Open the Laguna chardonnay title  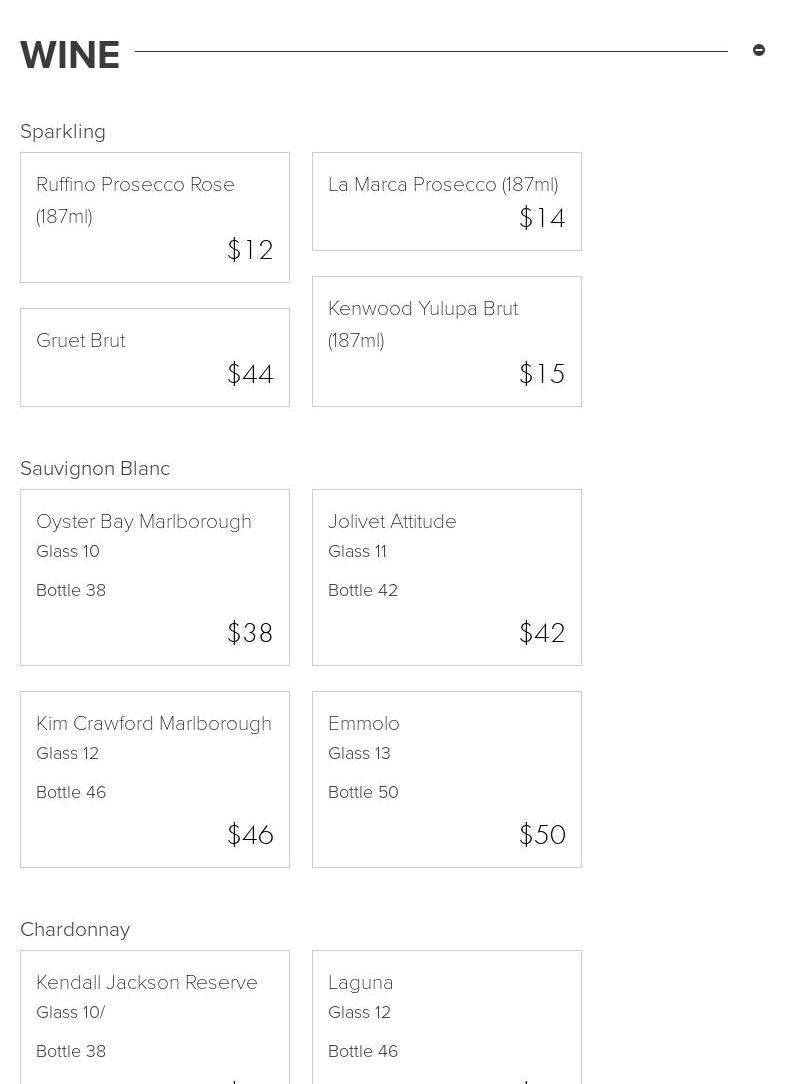click(361, 983)
